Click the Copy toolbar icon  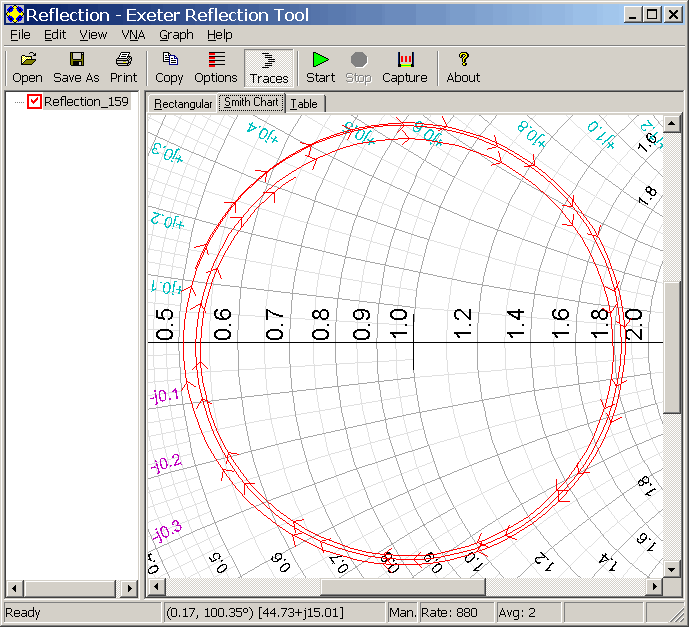pos(170,59)
